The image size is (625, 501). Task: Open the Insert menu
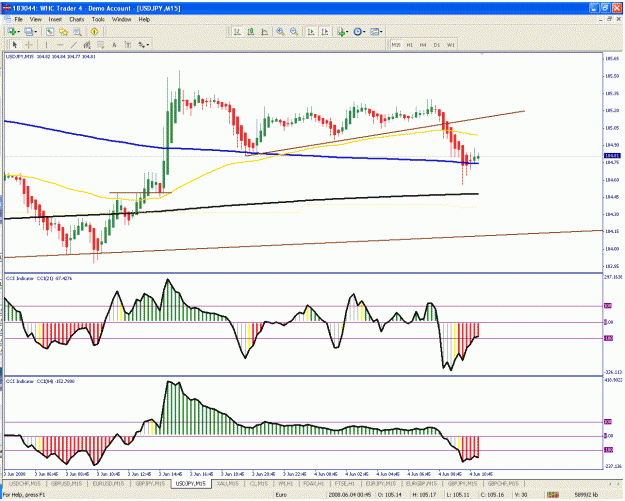55,19
